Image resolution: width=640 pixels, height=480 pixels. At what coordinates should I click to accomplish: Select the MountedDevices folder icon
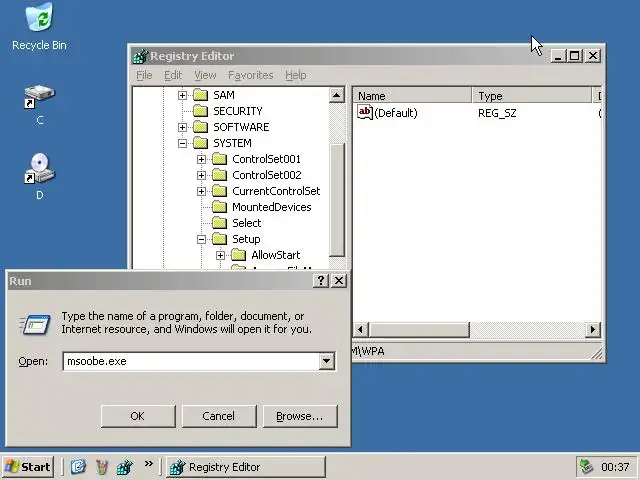pyautogui.click(x=220, y=207)
